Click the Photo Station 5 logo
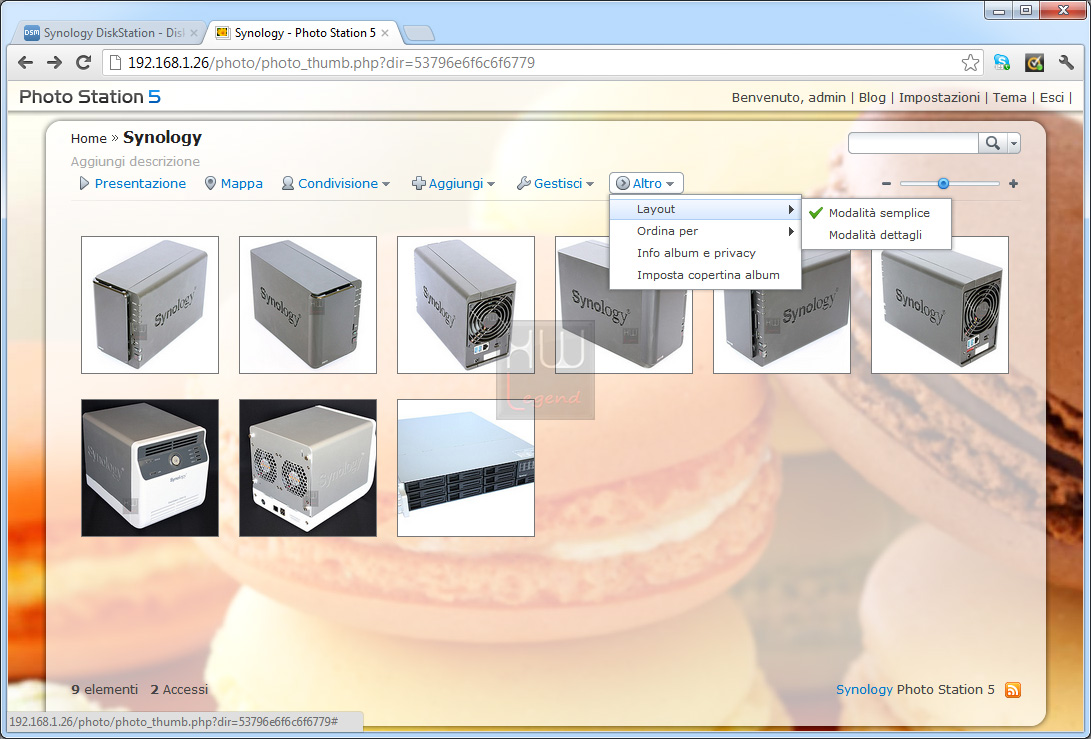 (x=90, y=97)
